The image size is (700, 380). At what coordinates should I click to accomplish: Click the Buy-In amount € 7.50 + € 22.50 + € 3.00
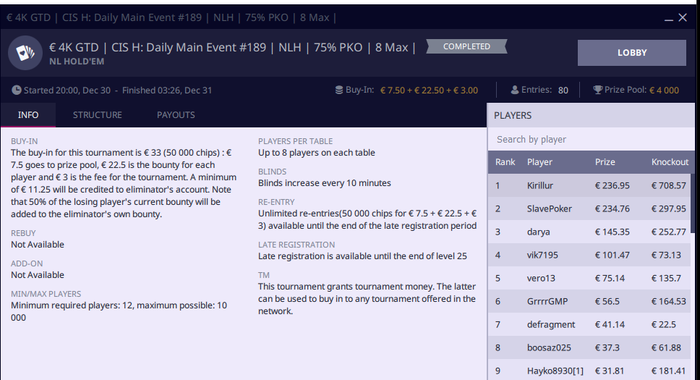pos(429,90)
